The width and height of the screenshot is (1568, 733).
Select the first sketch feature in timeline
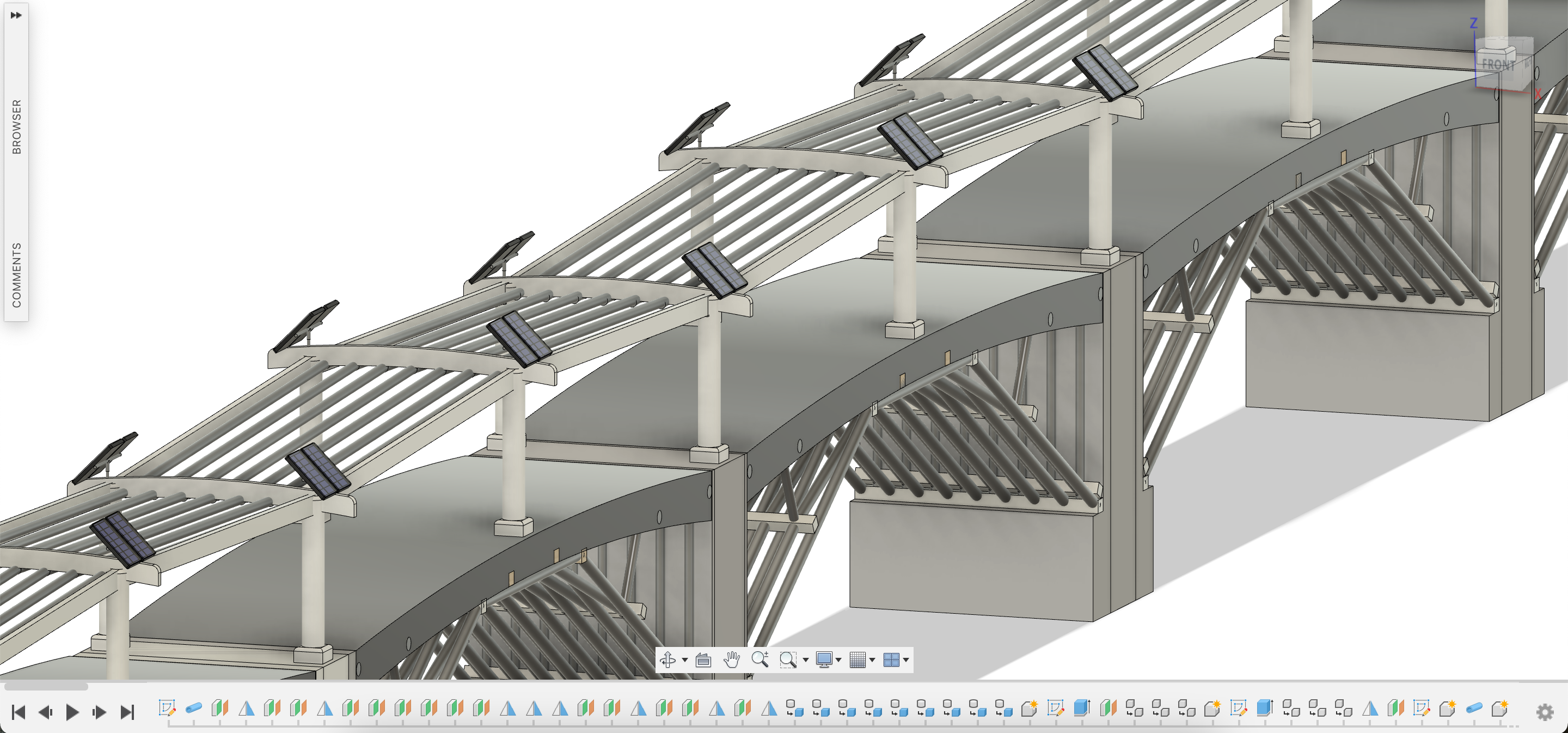point(167,708)
